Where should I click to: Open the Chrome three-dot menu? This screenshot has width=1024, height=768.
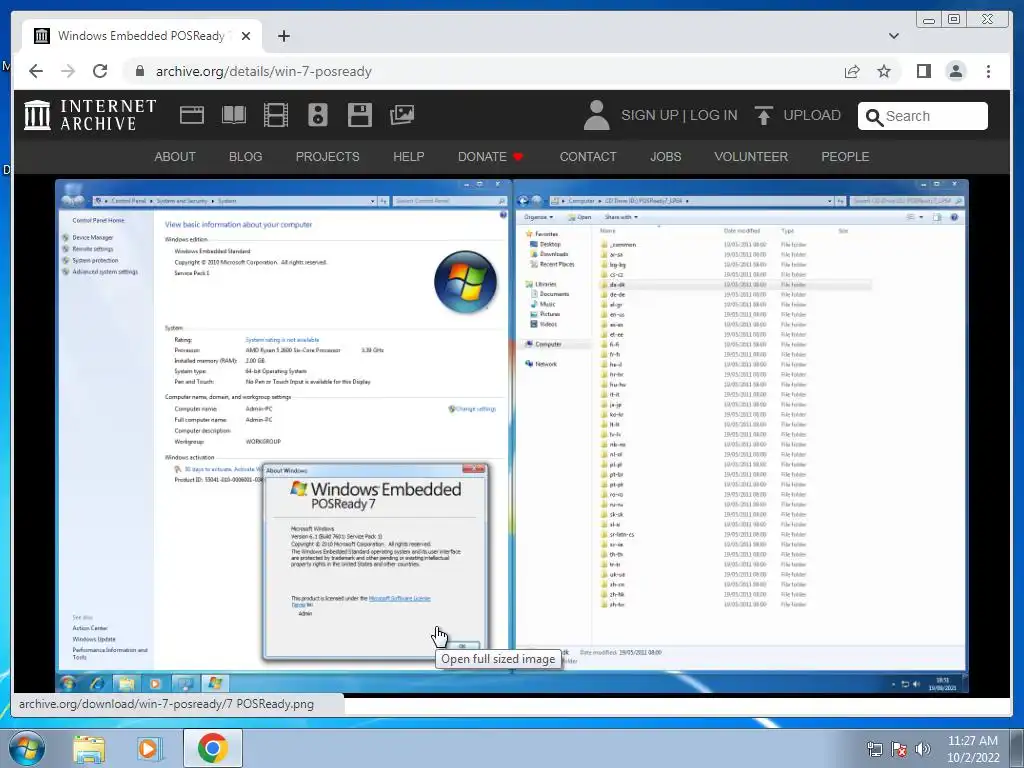988,71
